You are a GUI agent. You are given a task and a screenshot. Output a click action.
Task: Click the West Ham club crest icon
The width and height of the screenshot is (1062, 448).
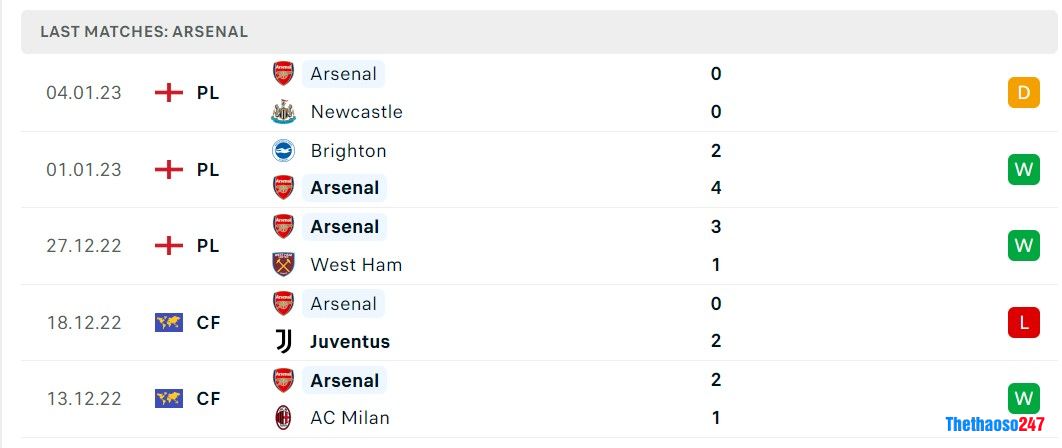(x=284, y=265)
